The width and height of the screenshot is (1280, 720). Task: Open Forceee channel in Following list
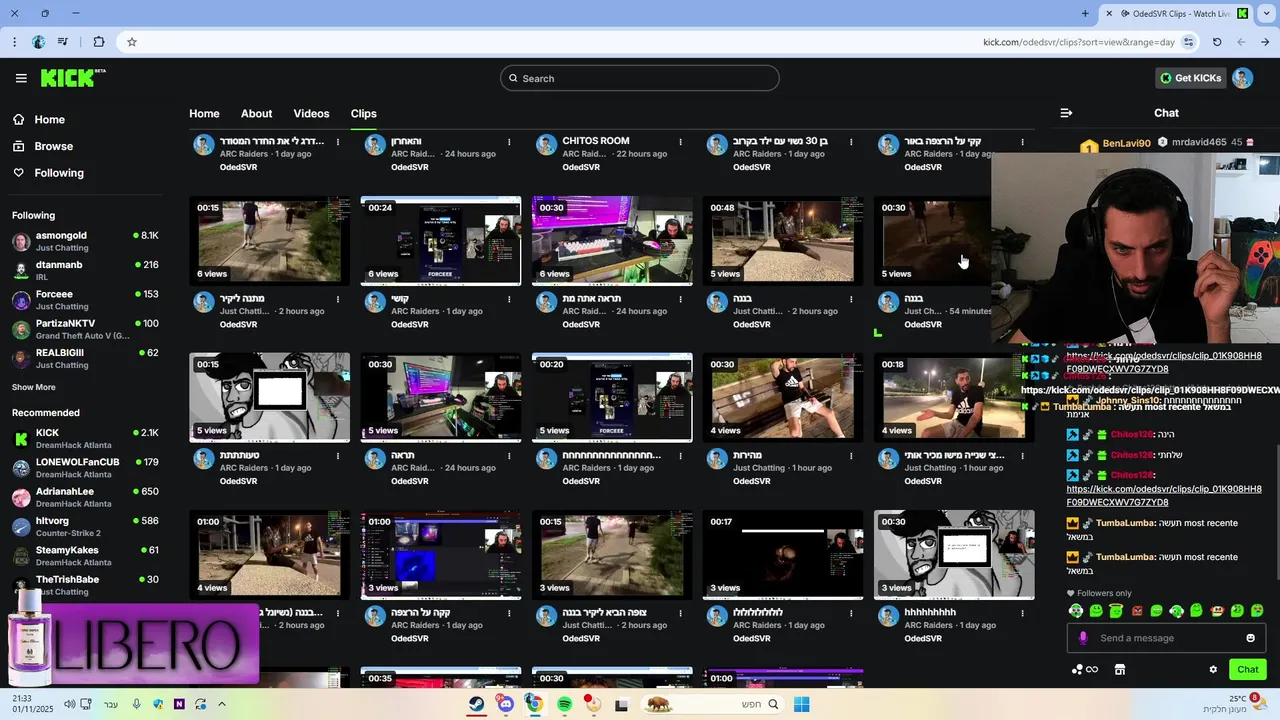tap(85, 300)
